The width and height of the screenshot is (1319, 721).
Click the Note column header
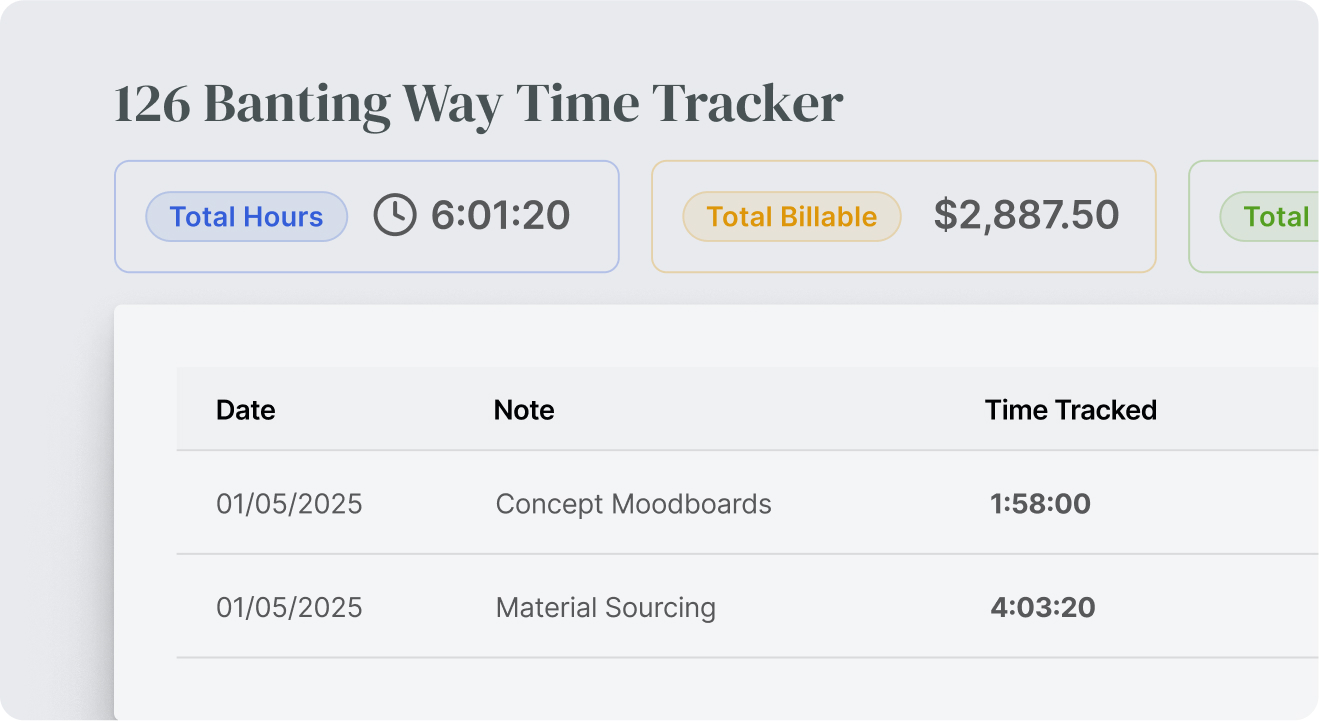524,410
